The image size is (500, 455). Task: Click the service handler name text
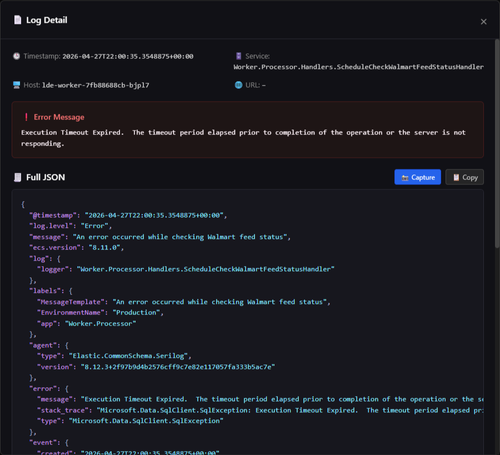click(358, 67)
